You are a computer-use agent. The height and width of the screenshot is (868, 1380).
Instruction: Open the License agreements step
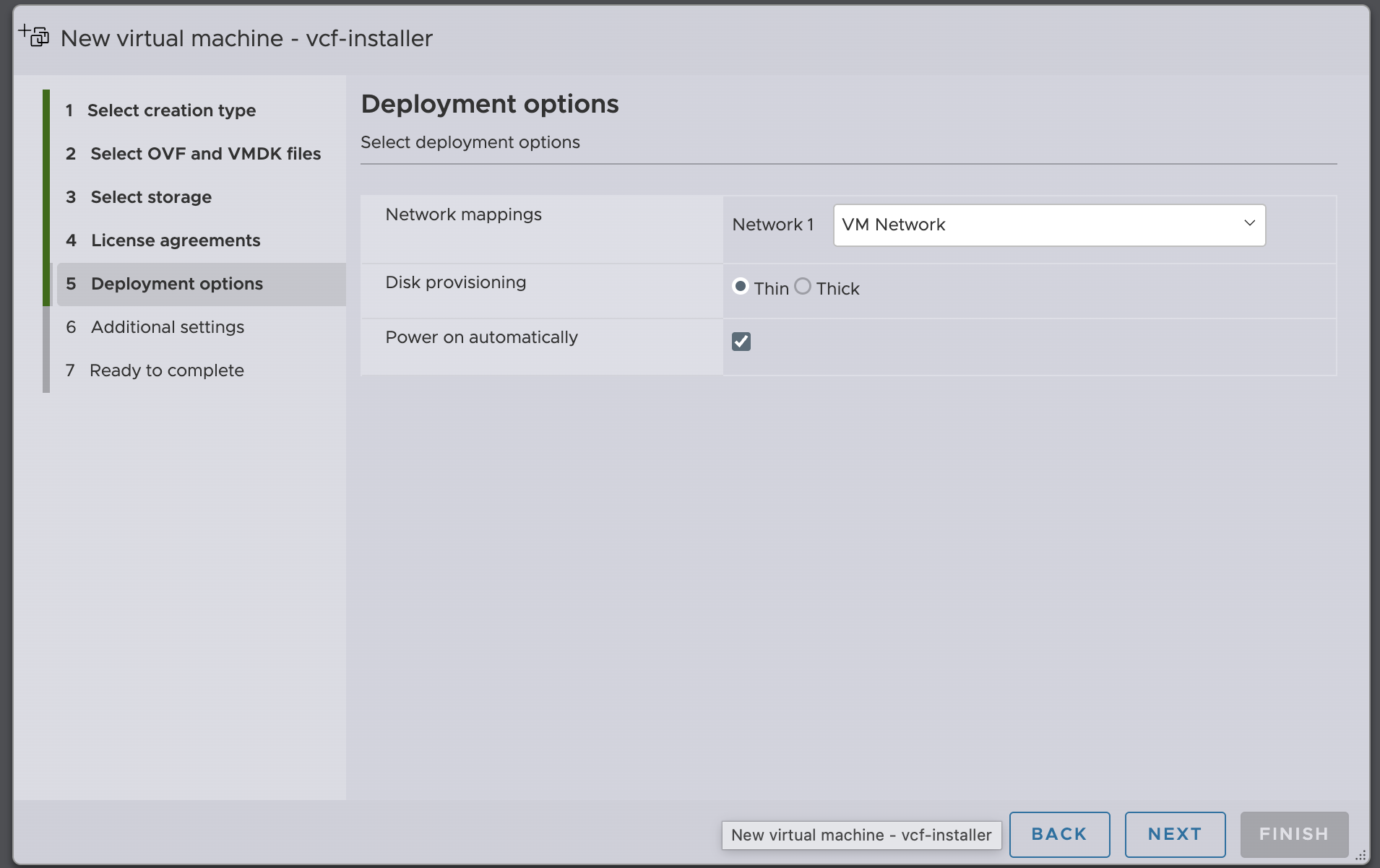176,240
